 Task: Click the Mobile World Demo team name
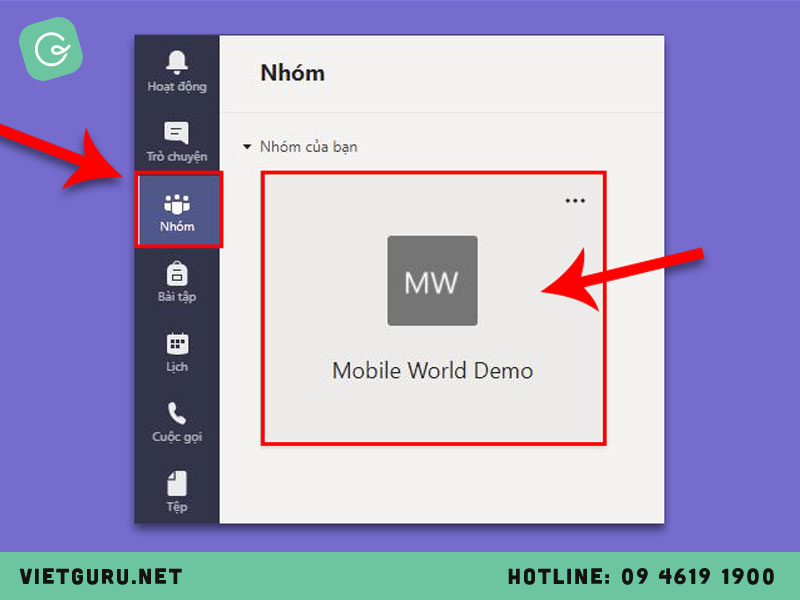[x=433, y=370]
